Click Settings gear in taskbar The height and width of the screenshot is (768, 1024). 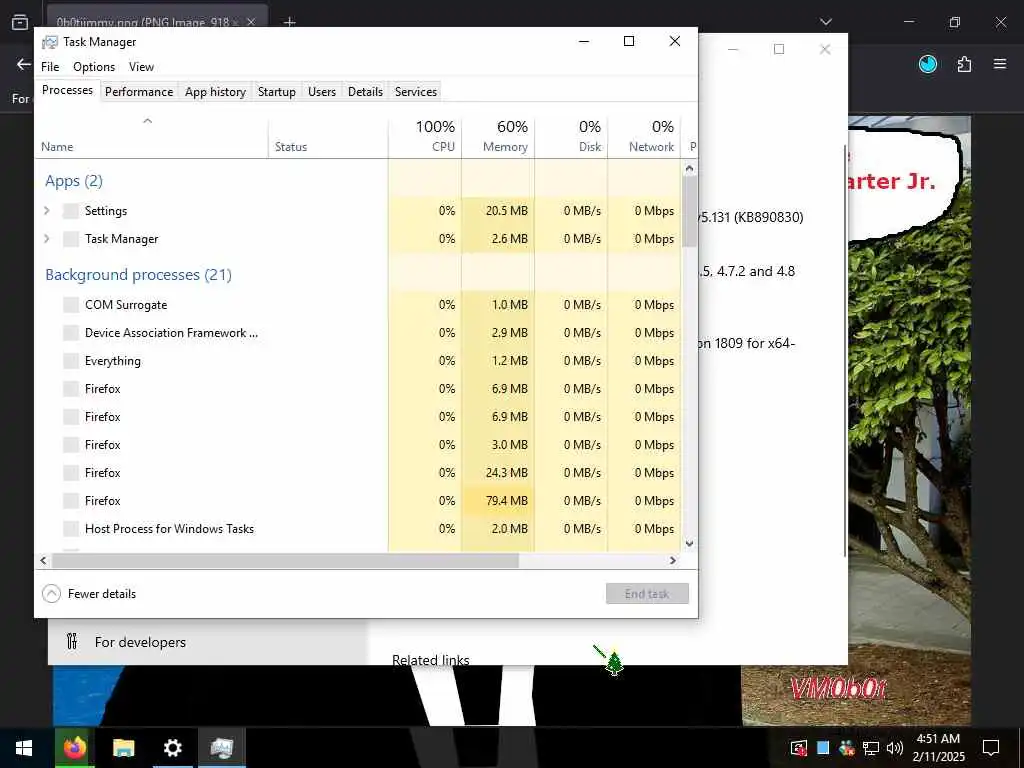pos(172,748)
